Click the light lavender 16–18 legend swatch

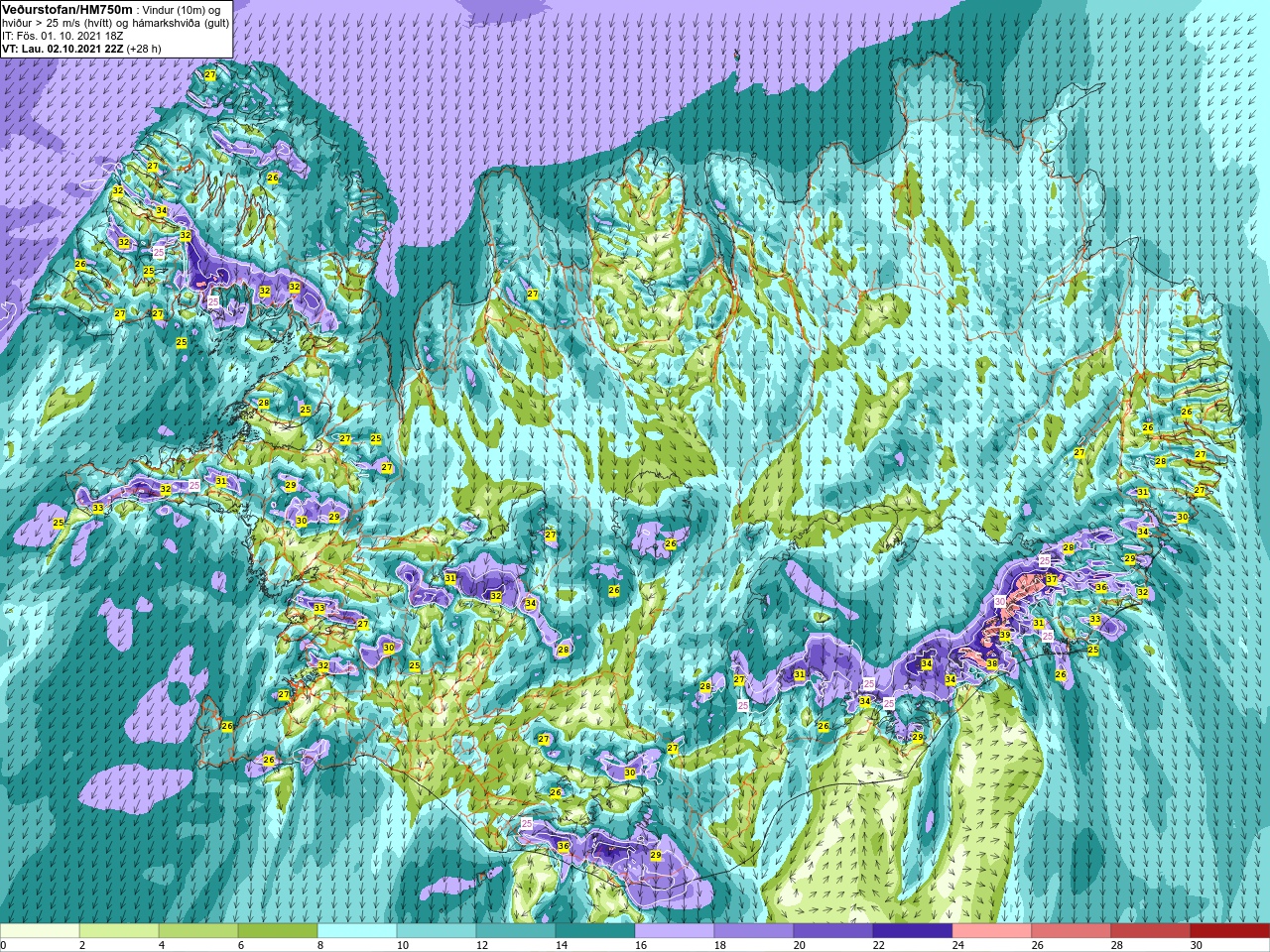coord(675,931)
